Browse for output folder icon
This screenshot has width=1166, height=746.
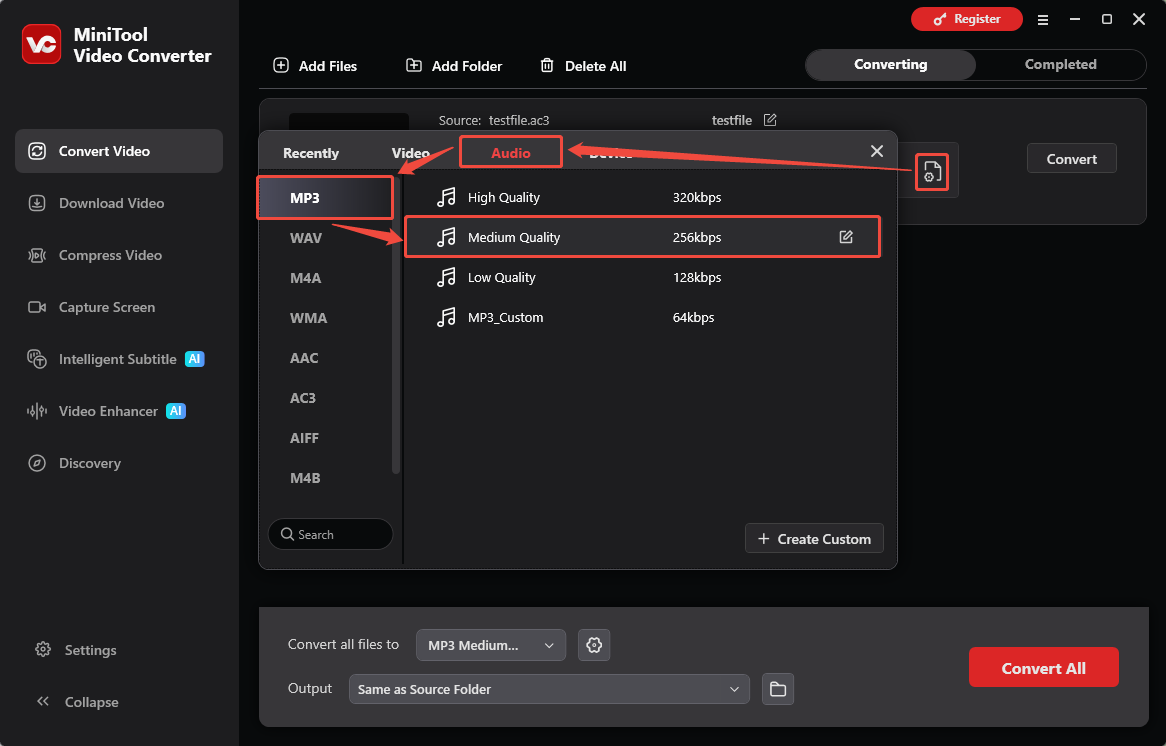778,689
